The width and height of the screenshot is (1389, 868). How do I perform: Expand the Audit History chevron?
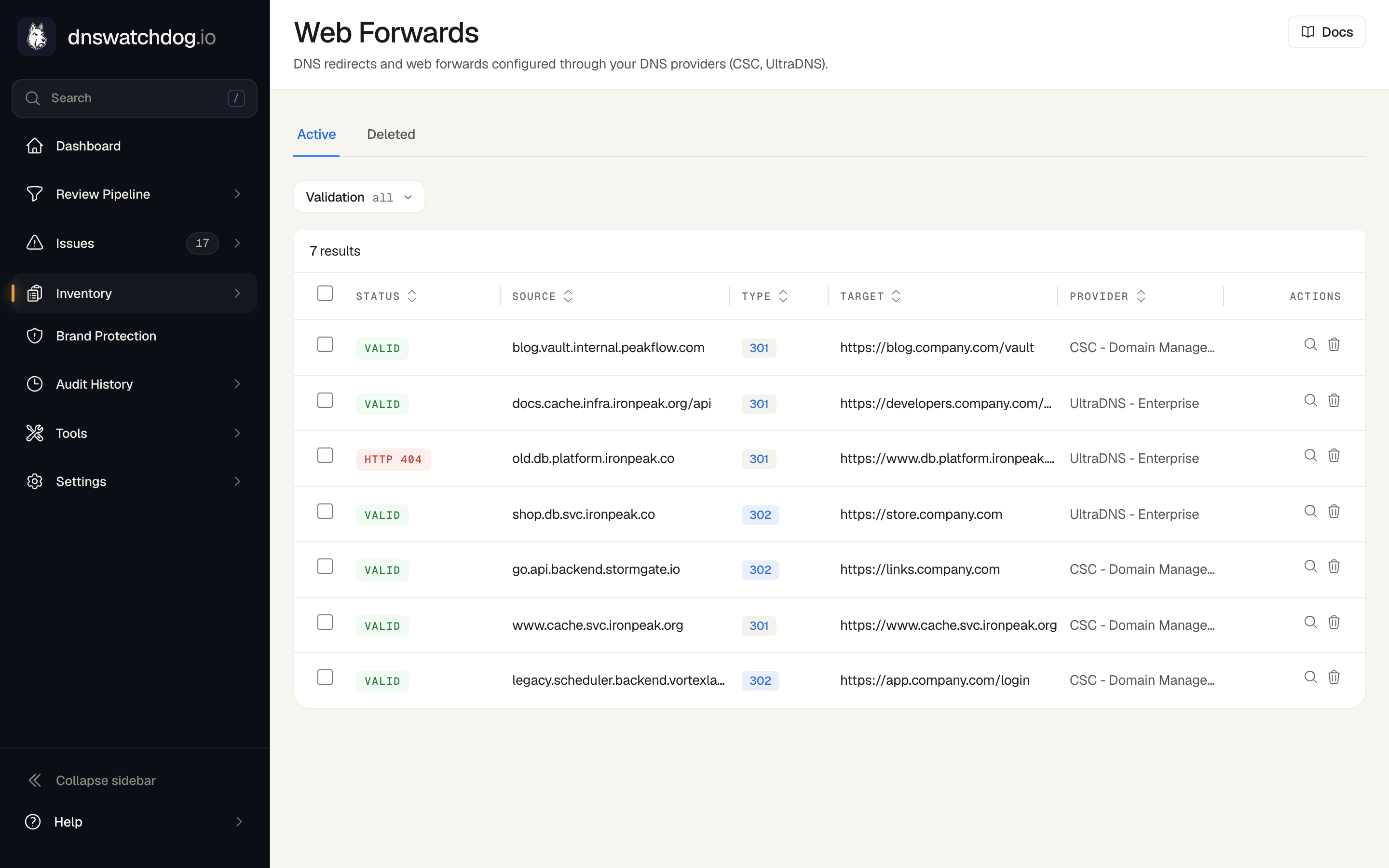coord(237,383)
